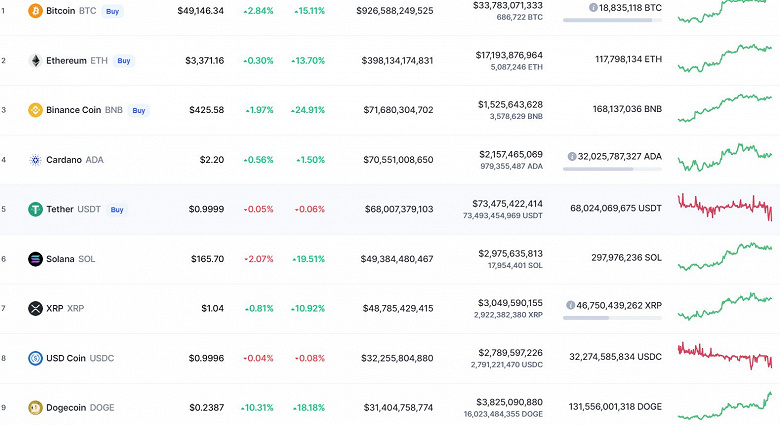Open the Solana name link
Viewport: 780px width, 425px height.
pos(62,259)
